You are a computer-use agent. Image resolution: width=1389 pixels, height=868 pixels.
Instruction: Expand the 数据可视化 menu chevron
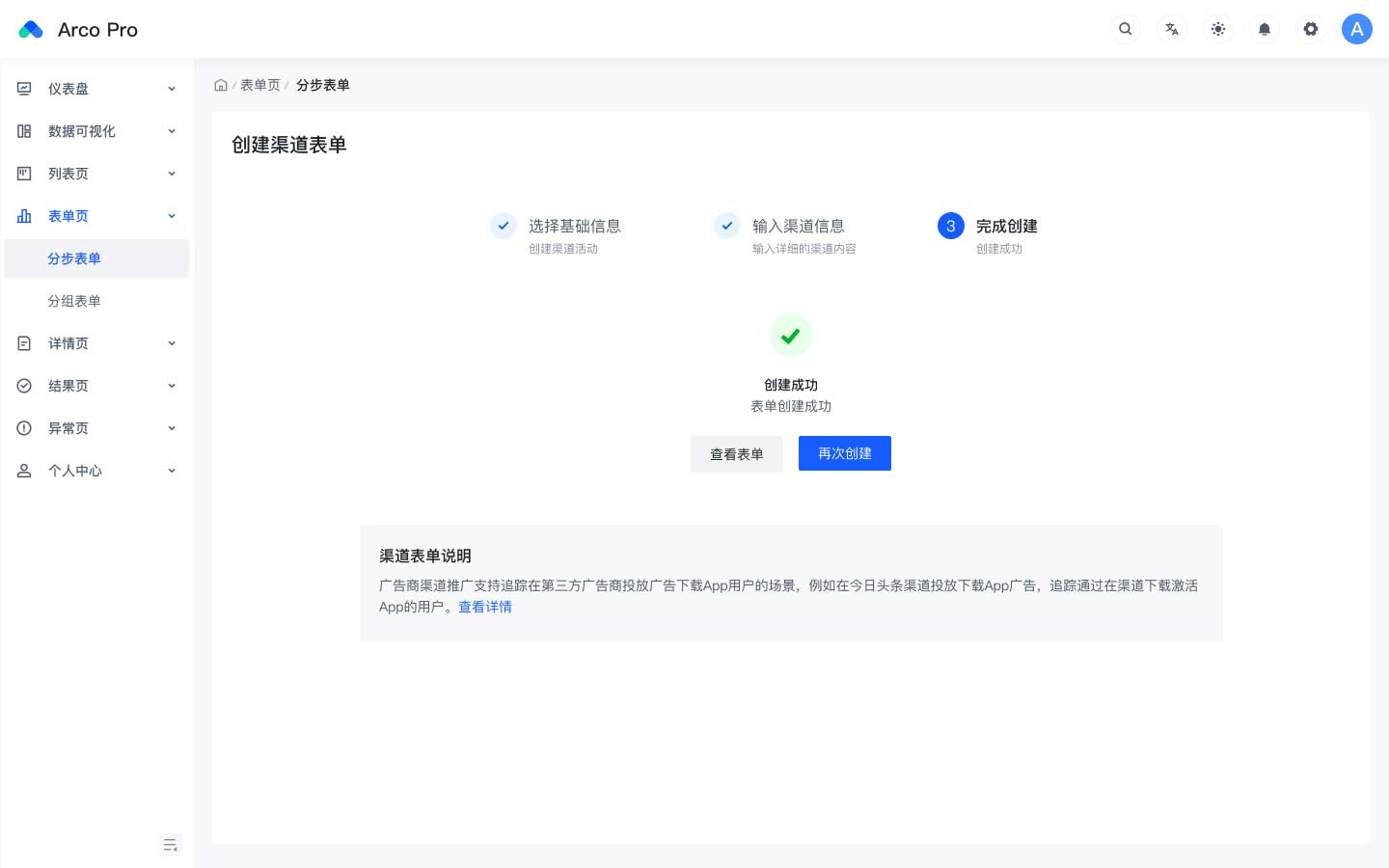[172, 131]
